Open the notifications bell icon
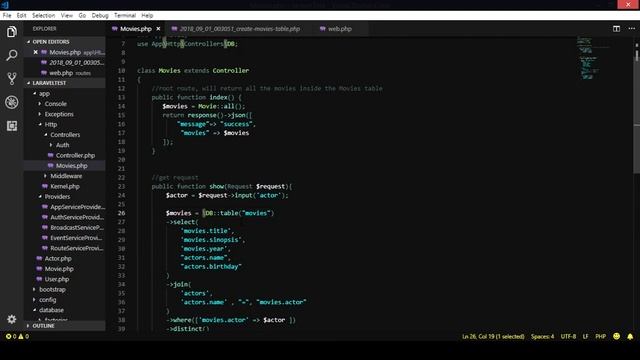Image resolution: width=640 pixels, height=360 pixels. (630, 336)
